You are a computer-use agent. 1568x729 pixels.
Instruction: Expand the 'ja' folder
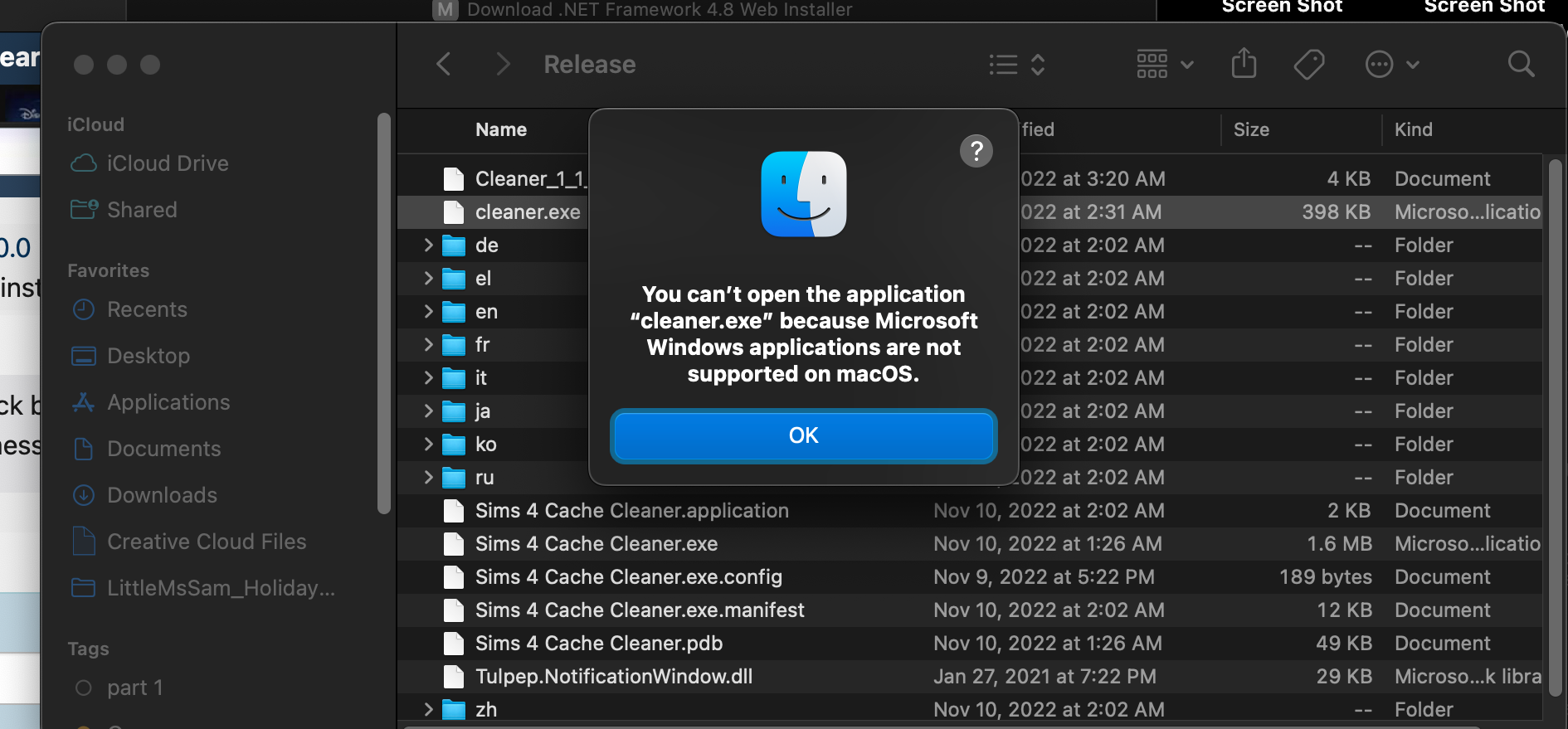(428, 411)
